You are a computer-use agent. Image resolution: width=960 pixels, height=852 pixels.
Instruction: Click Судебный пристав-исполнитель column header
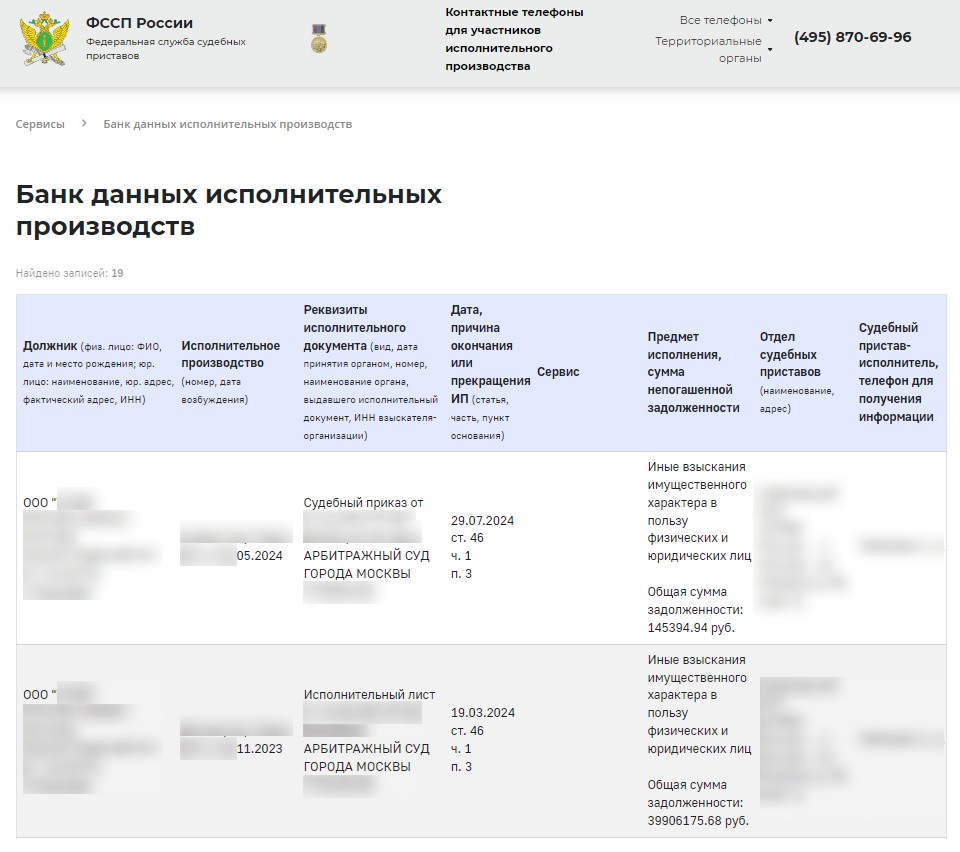click(x=898, y=372)
